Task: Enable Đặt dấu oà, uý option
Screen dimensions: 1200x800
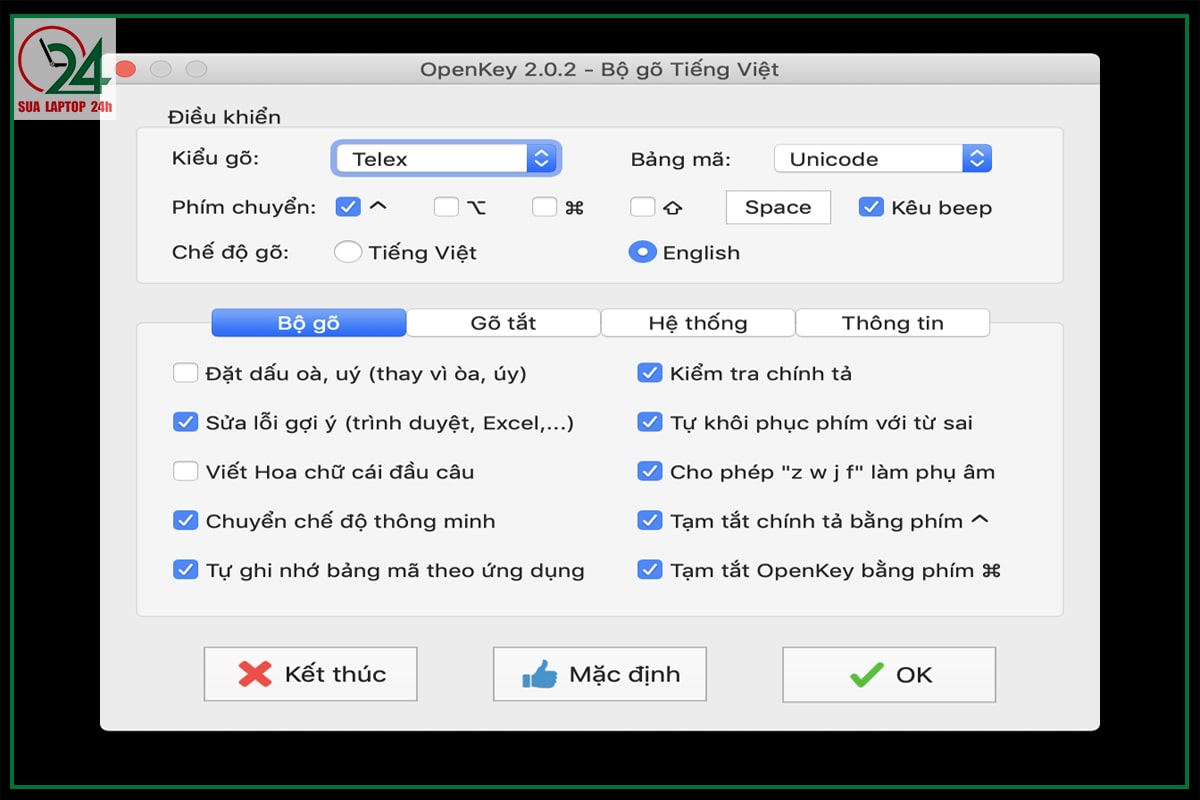Action: pyautogui.click(x=185, y=373)
